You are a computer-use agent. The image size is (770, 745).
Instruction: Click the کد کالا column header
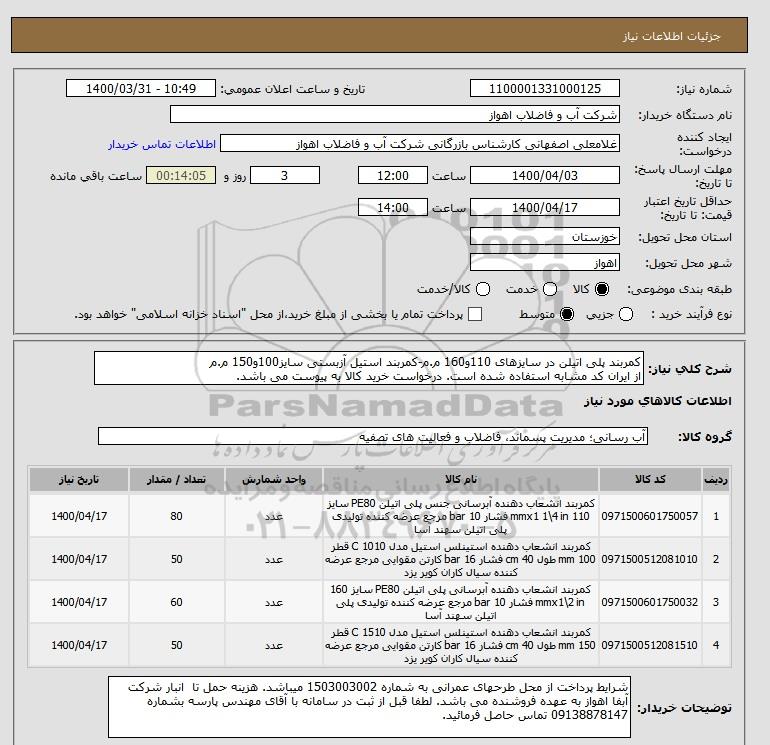(650, 479)
